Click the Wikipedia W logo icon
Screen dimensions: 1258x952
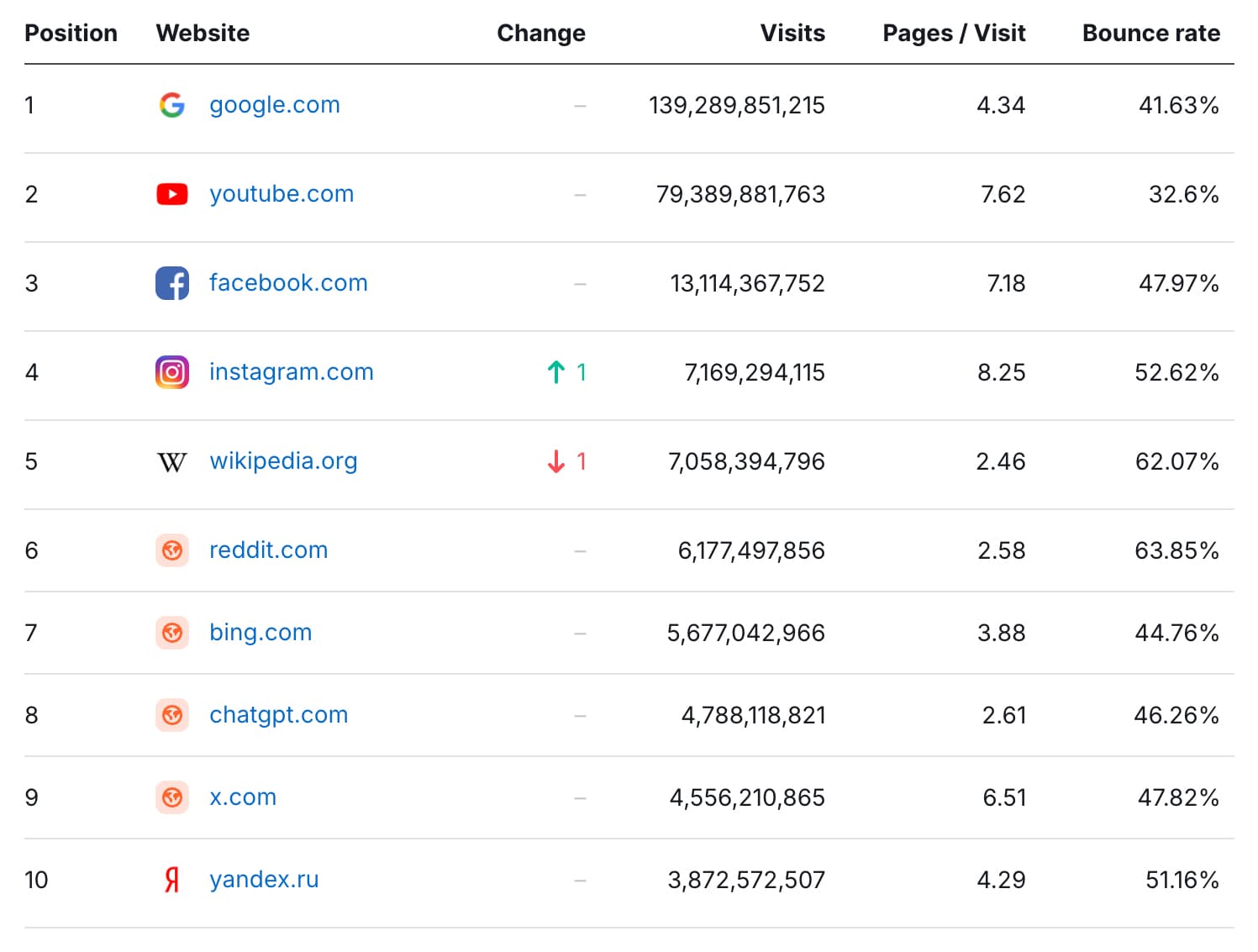(172, 462)
